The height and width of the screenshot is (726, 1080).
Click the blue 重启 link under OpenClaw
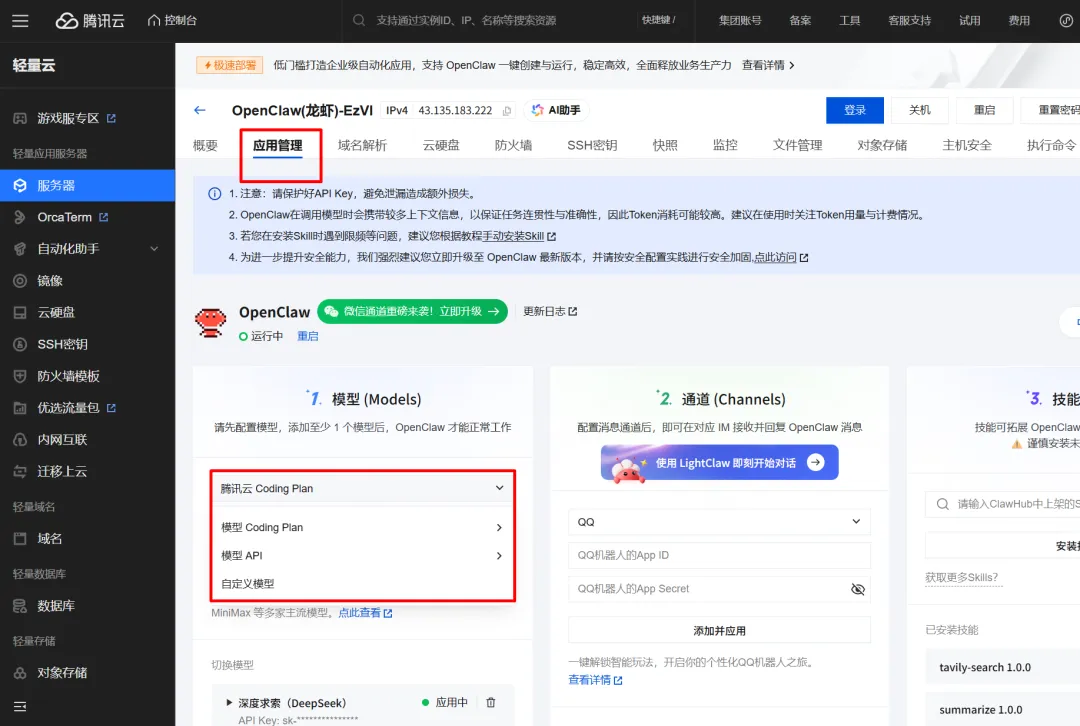[x=307, y=336]
